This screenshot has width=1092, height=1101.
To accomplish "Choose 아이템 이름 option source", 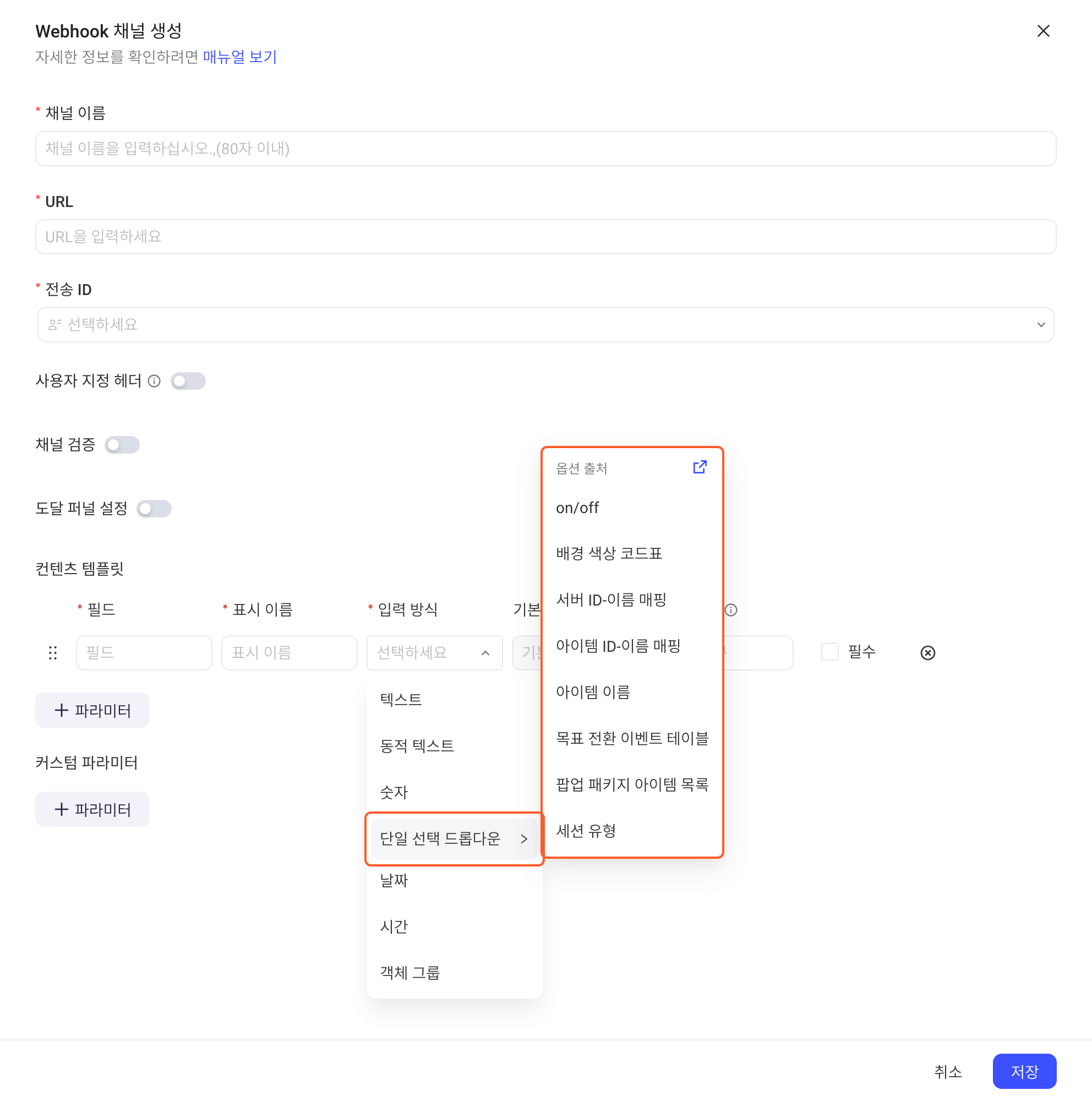I will click(632, 692).
